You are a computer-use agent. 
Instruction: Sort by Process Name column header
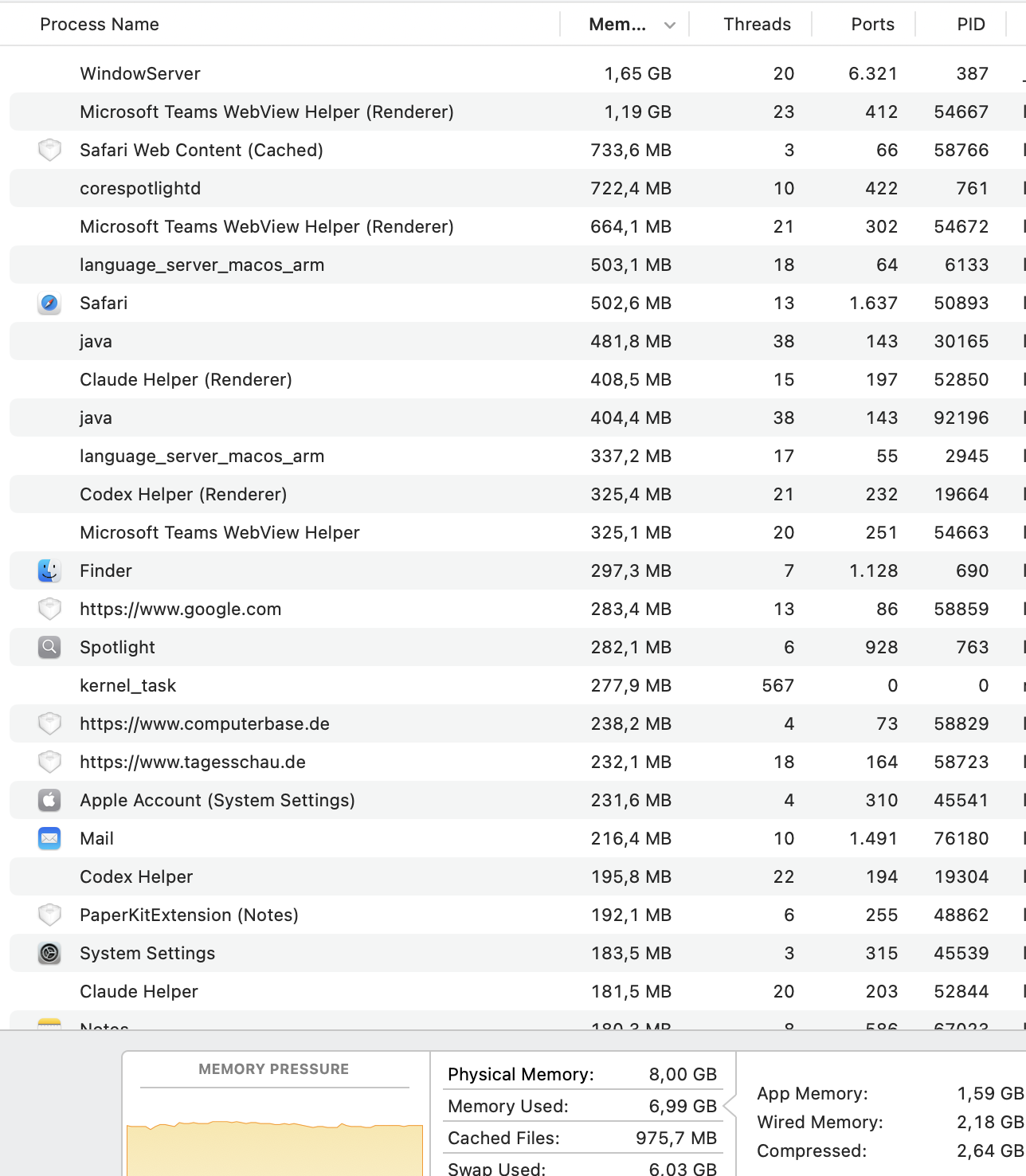click(100, 25)
